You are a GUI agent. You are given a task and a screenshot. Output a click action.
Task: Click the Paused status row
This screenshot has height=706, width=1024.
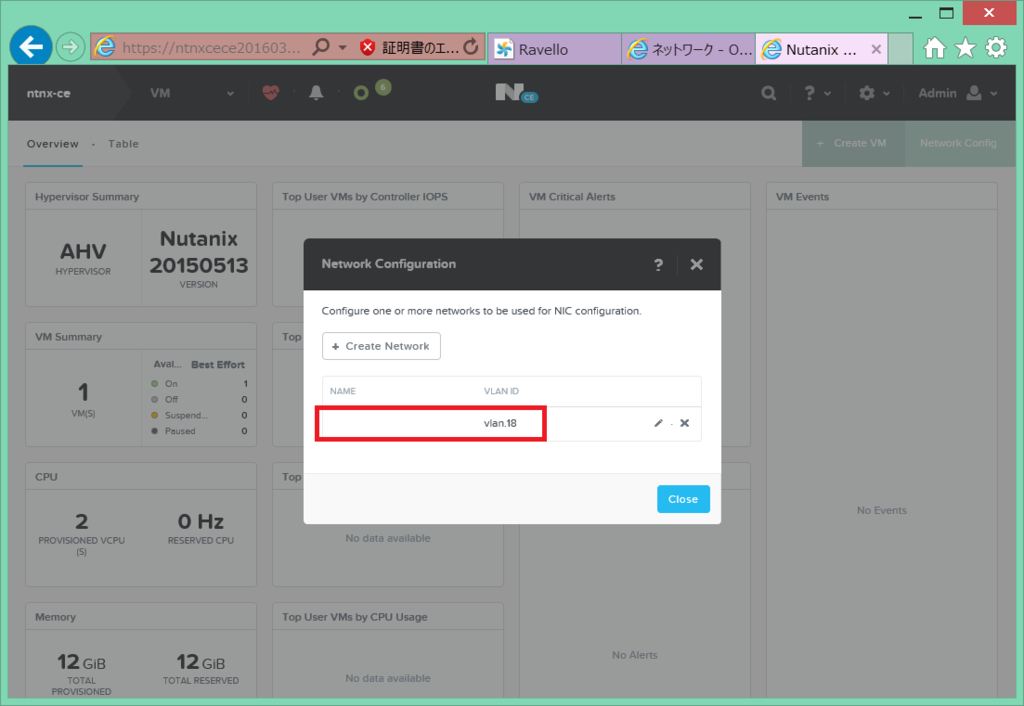tap(199, 430)
